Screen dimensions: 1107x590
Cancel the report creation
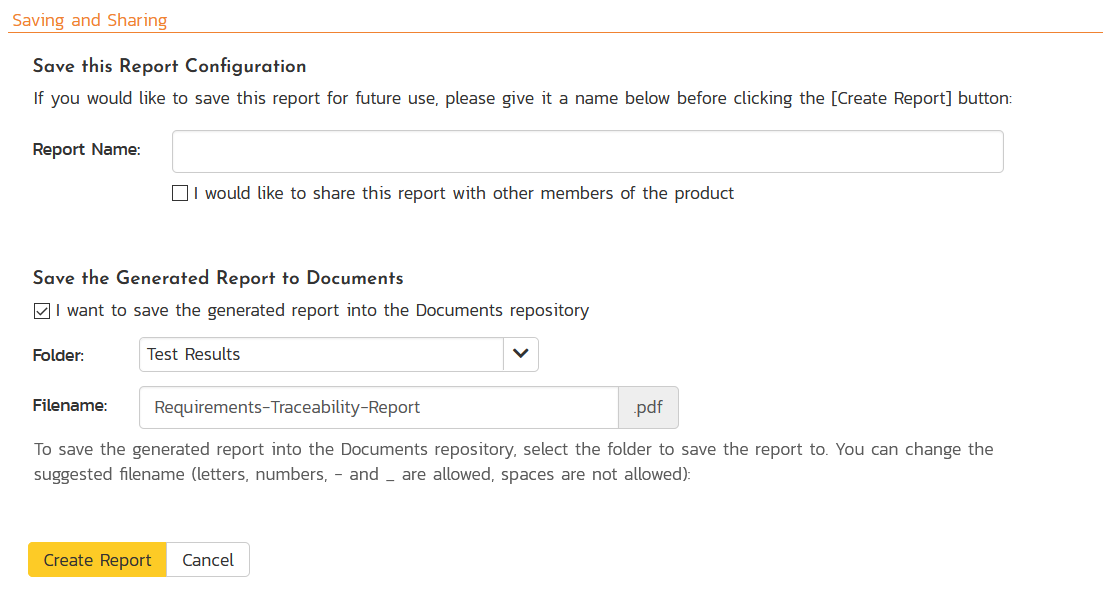coord(208,560)
